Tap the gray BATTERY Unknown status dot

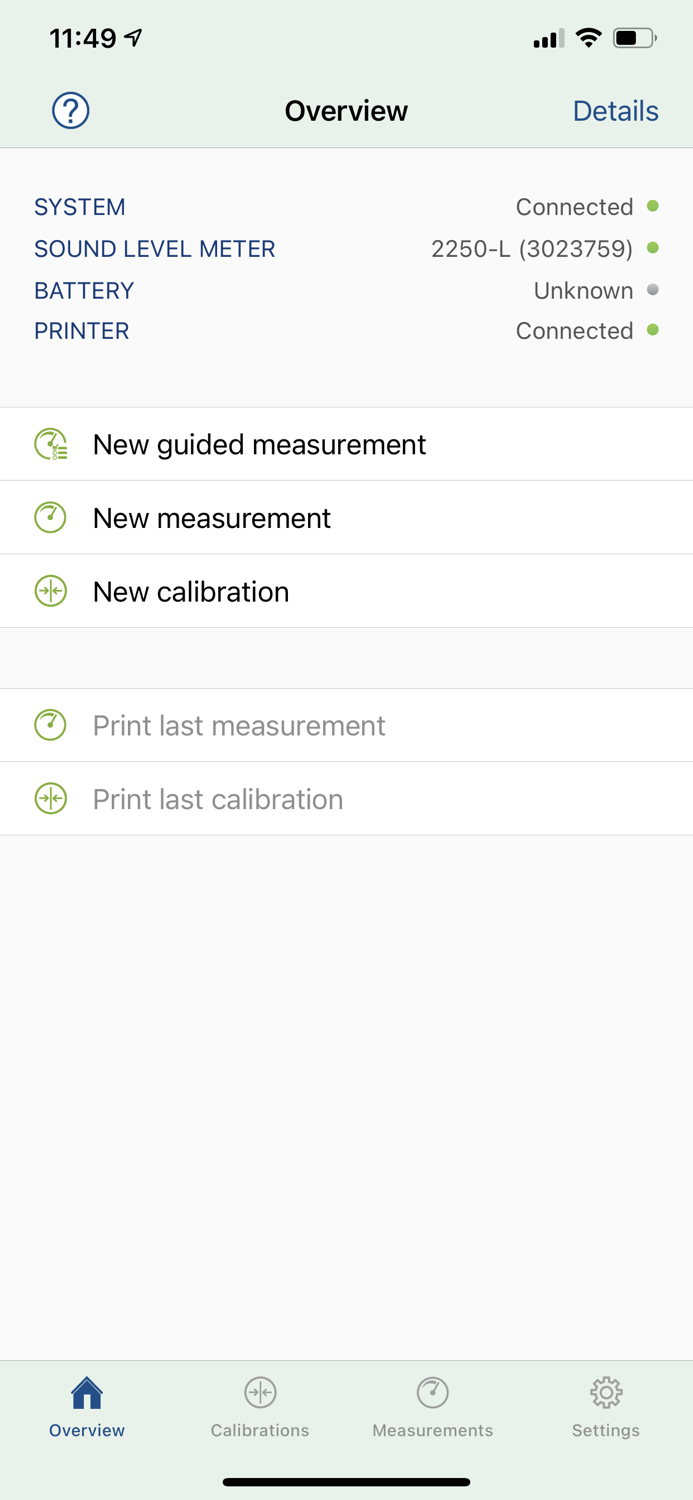[x=653, y=290]
